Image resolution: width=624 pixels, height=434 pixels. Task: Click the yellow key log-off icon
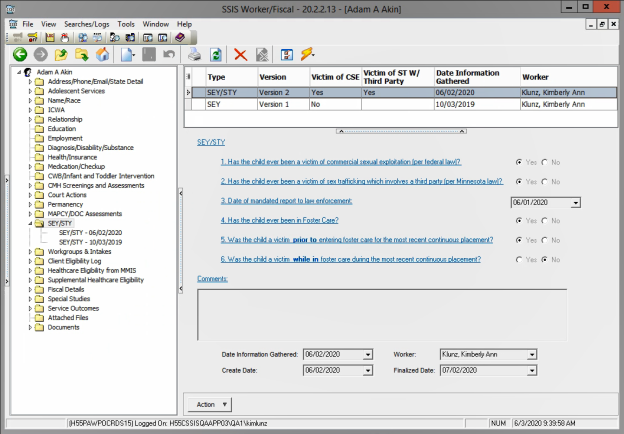click(x=33, y=37)
